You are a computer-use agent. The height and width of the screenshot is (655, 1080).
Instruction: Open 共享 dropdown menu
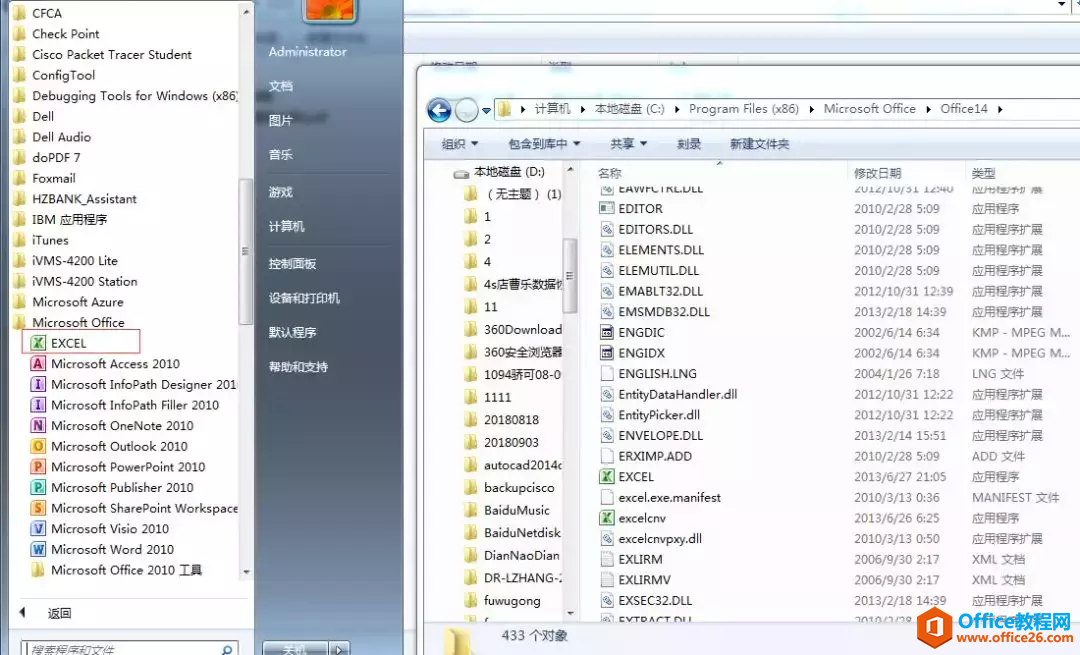click(628, 144)
